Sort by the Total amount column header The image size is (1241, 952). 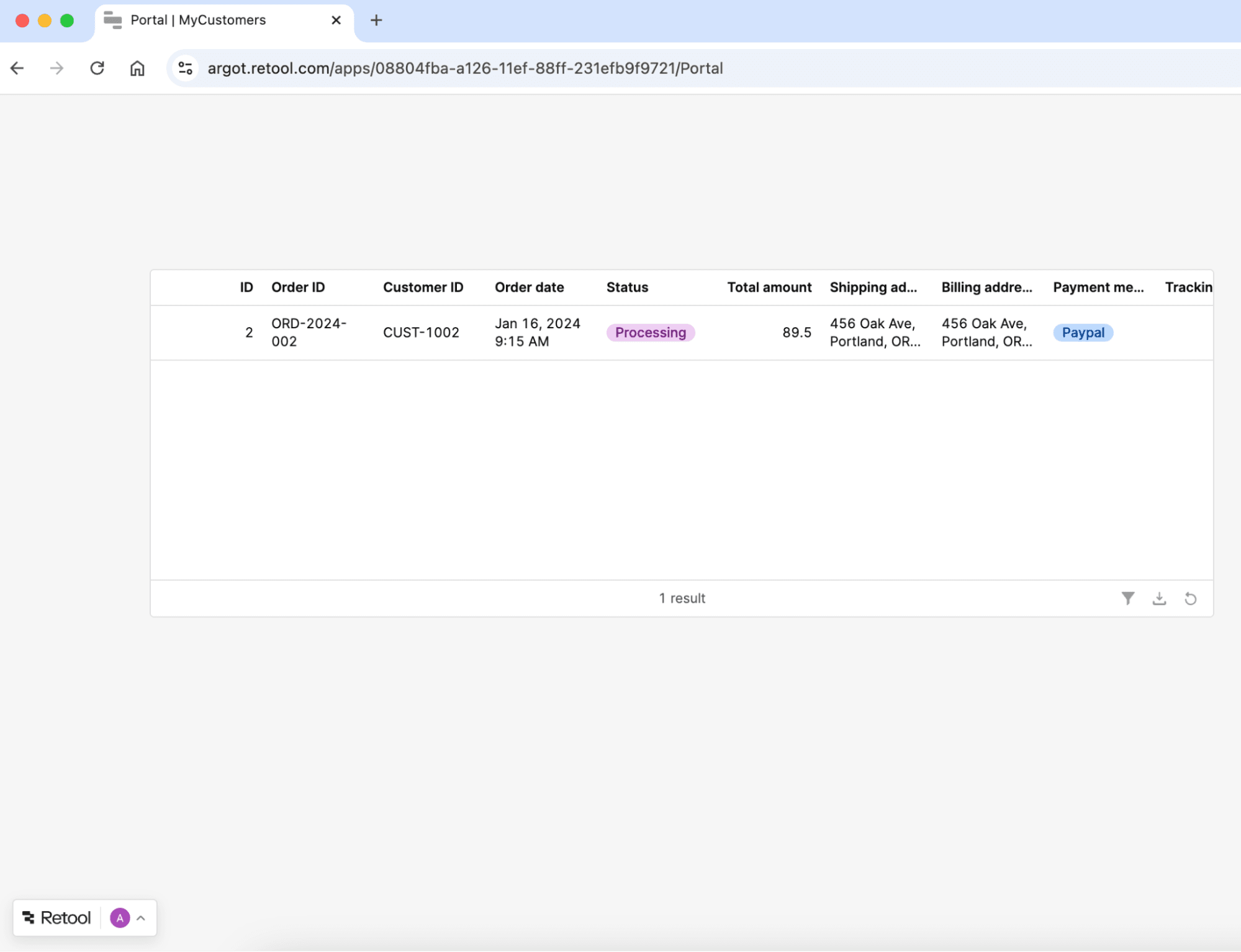pyautogui.click(x=769, y=287)
